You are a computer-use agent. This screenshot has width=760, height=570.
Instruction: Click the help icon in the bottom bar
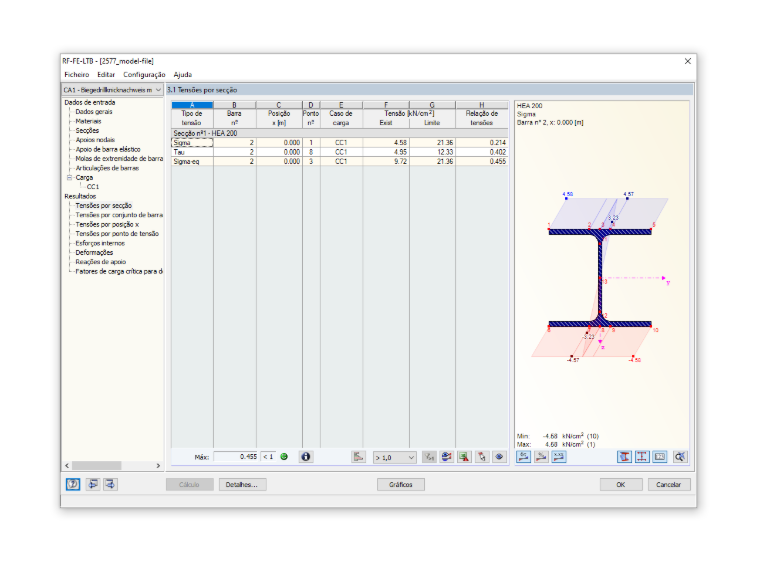pyautogui.click(x=73, y=484)
